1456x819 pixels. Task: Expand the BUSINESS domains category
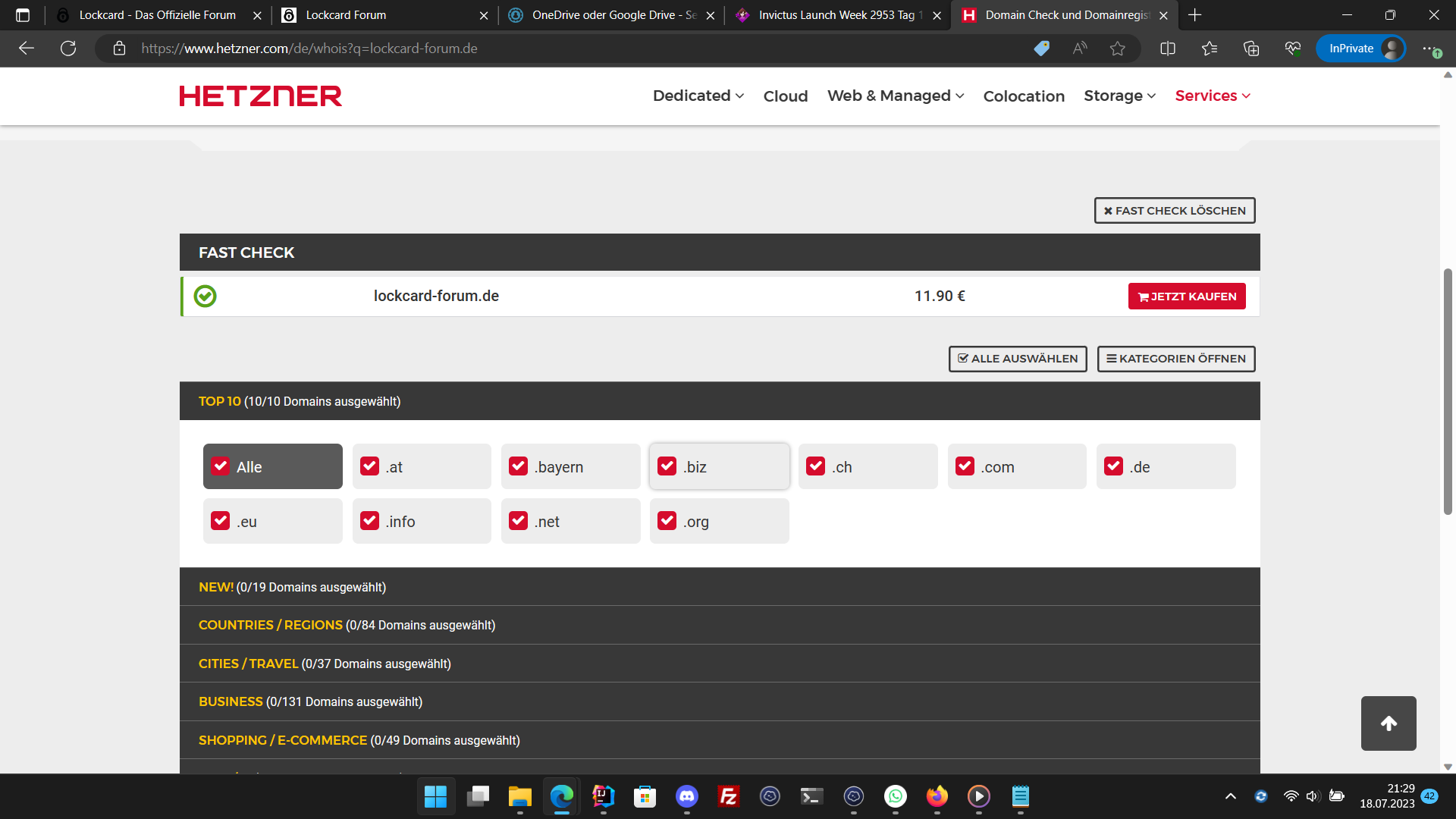(720, 701)
